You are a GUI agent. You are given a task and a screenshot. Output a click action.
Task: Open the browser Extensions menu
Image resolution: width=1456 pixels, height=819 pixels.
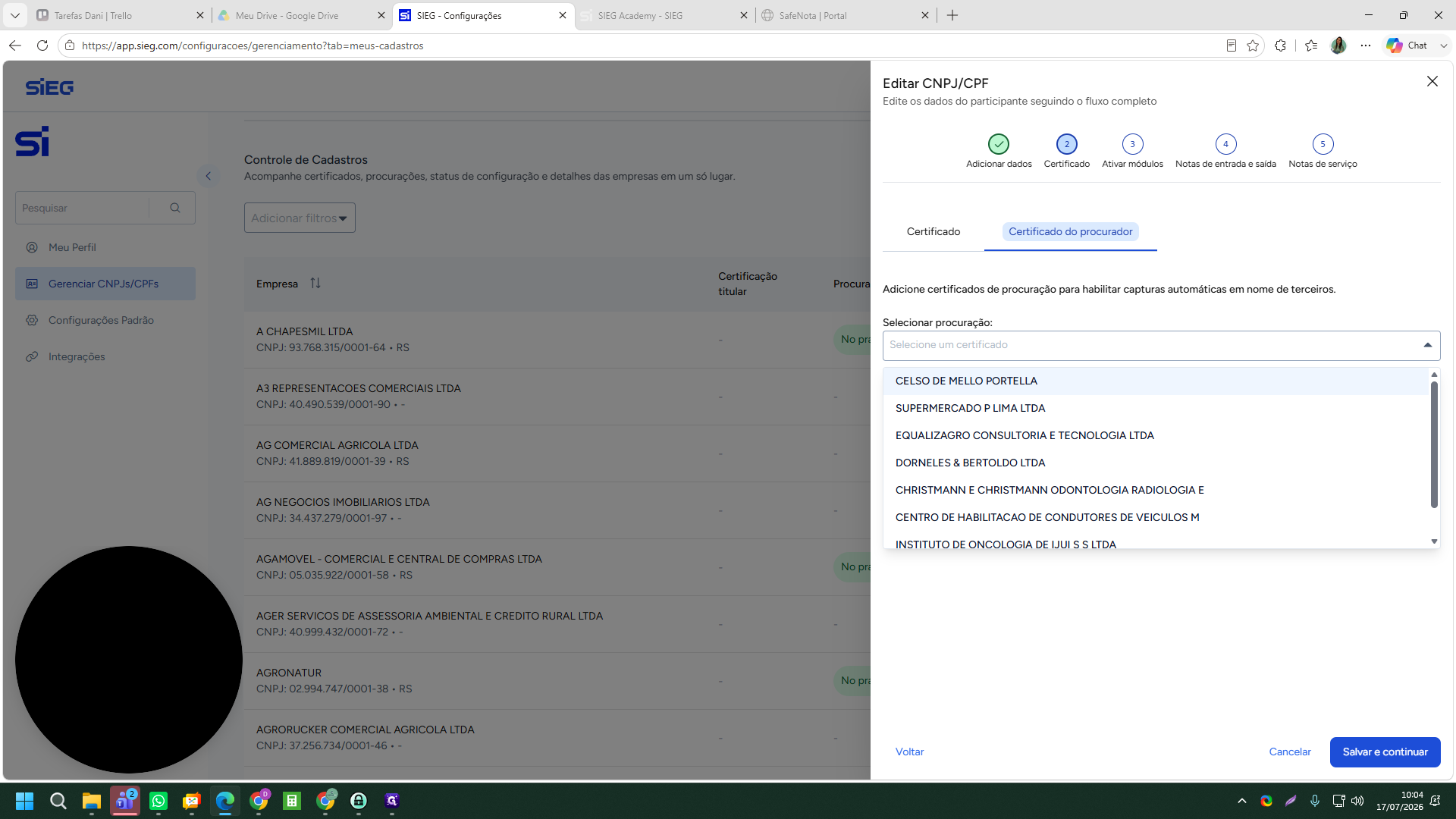(x=1281, y=45)
